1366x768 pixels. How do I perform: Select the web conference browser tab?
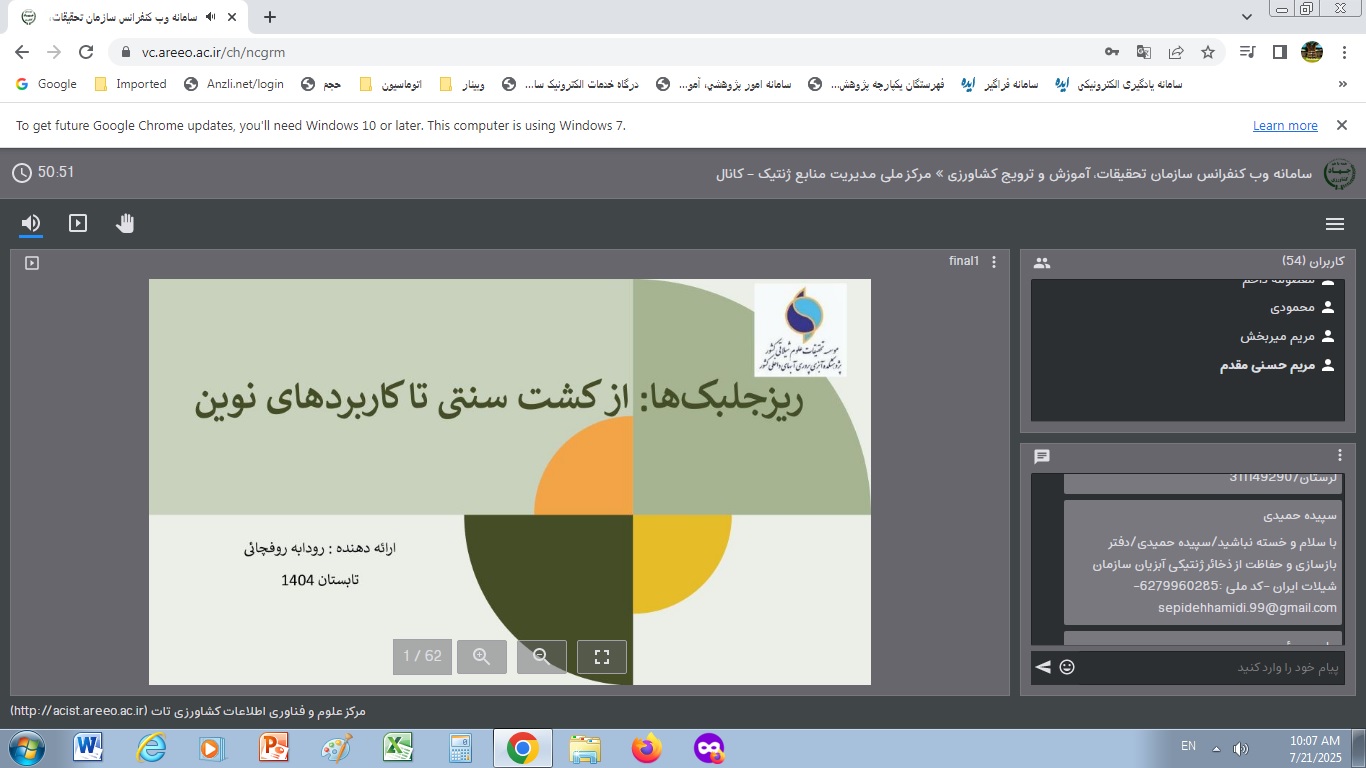click(128, 17)
